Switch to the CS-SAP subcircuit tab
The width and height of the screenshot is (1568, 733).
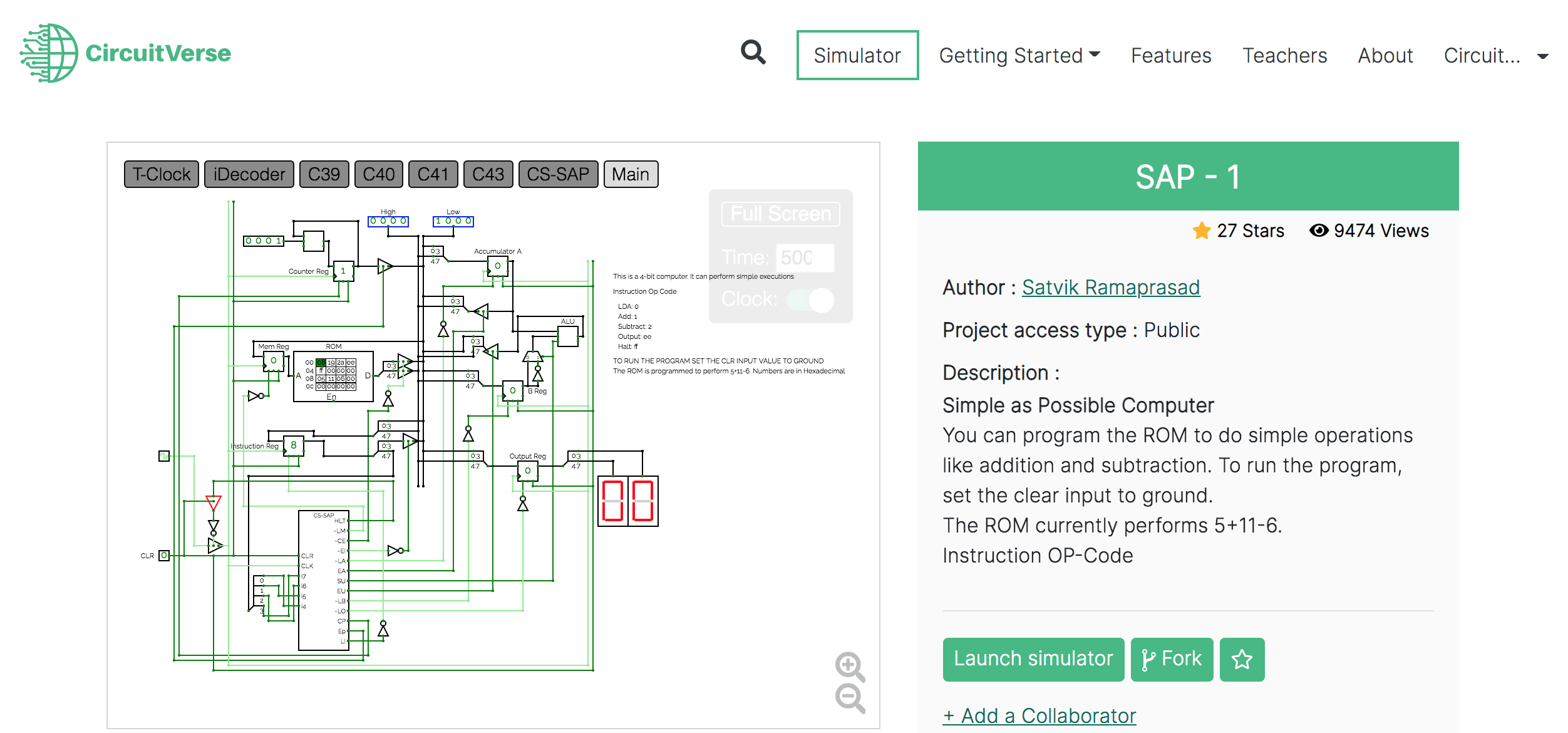557,174
